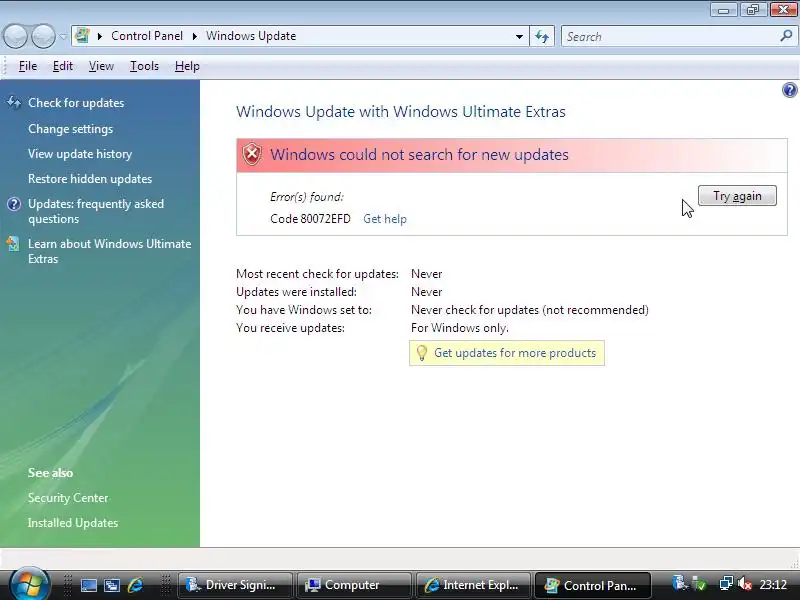
Task: Click the restore window button
Action: (x=753, y=10)
